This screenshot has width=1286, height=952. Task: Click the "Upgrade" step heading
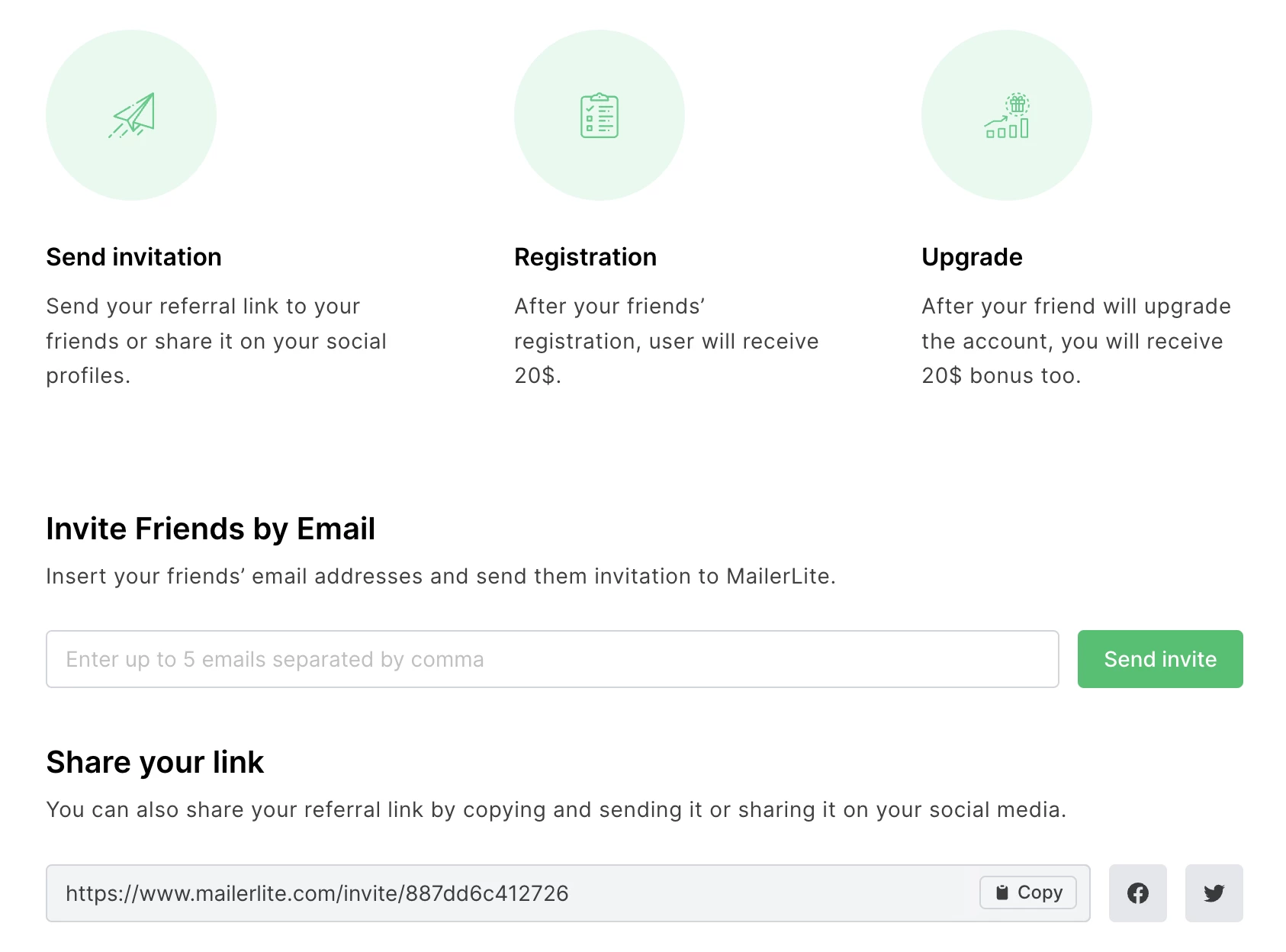(972, 257)
